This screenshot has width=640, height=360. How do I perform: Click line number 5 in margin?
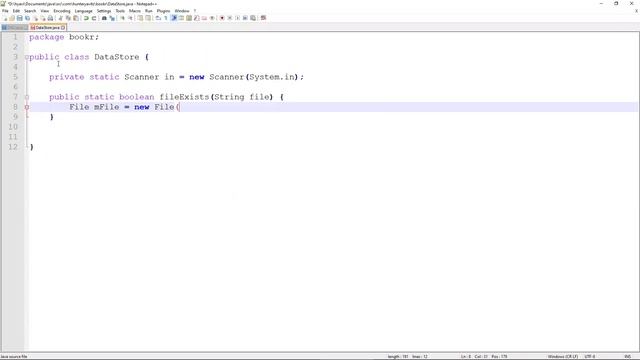click(15, 77)
